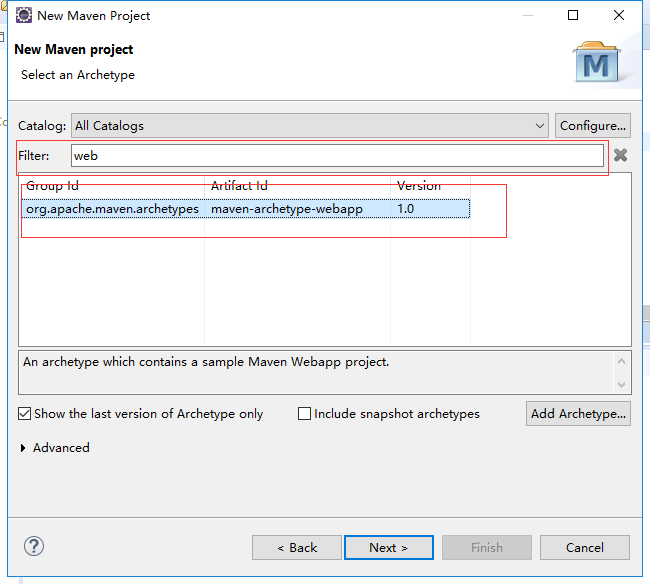
Task: Click into the Filter text field
Action: click(x=337, y=156)
